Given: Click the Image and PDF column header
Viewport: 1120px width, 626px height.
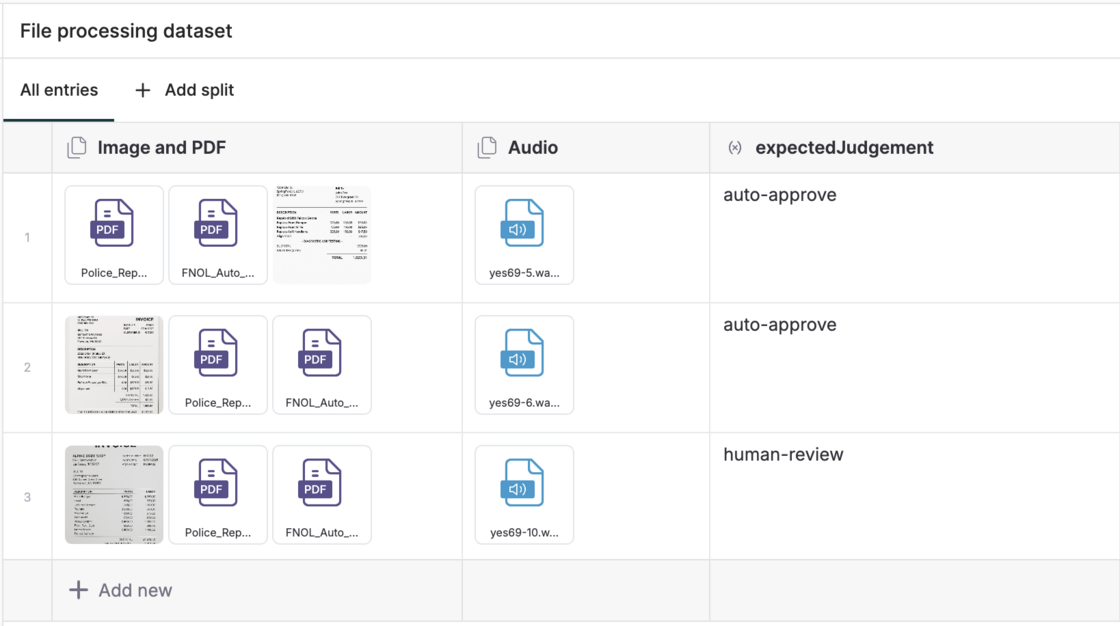Looking at the screenshot, I should click(257, 147).
